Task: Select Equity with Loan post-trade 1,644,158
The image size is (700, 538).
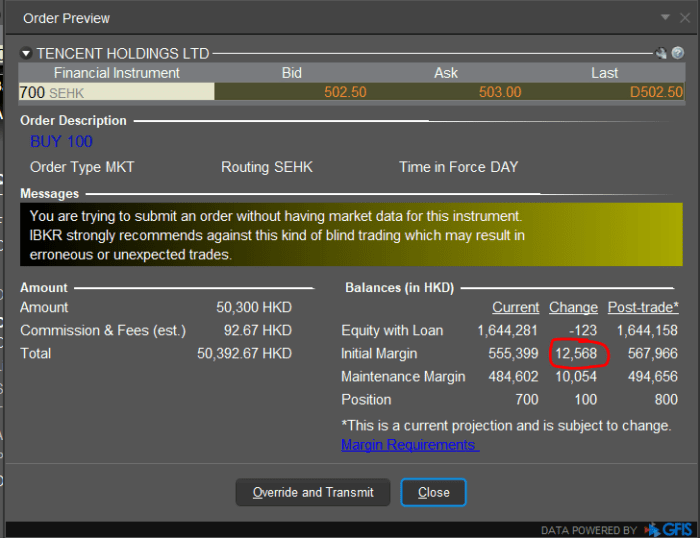Action: (647, 330)
